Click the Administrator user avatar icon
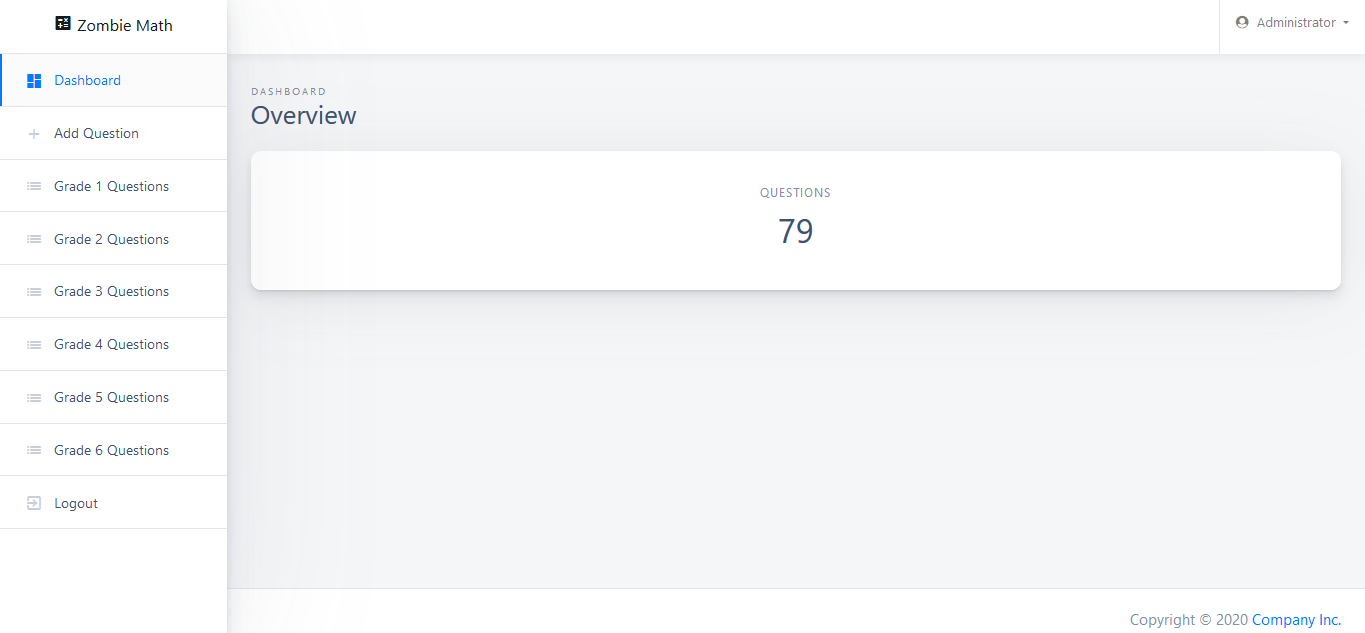 click(x=1242, y=23)
